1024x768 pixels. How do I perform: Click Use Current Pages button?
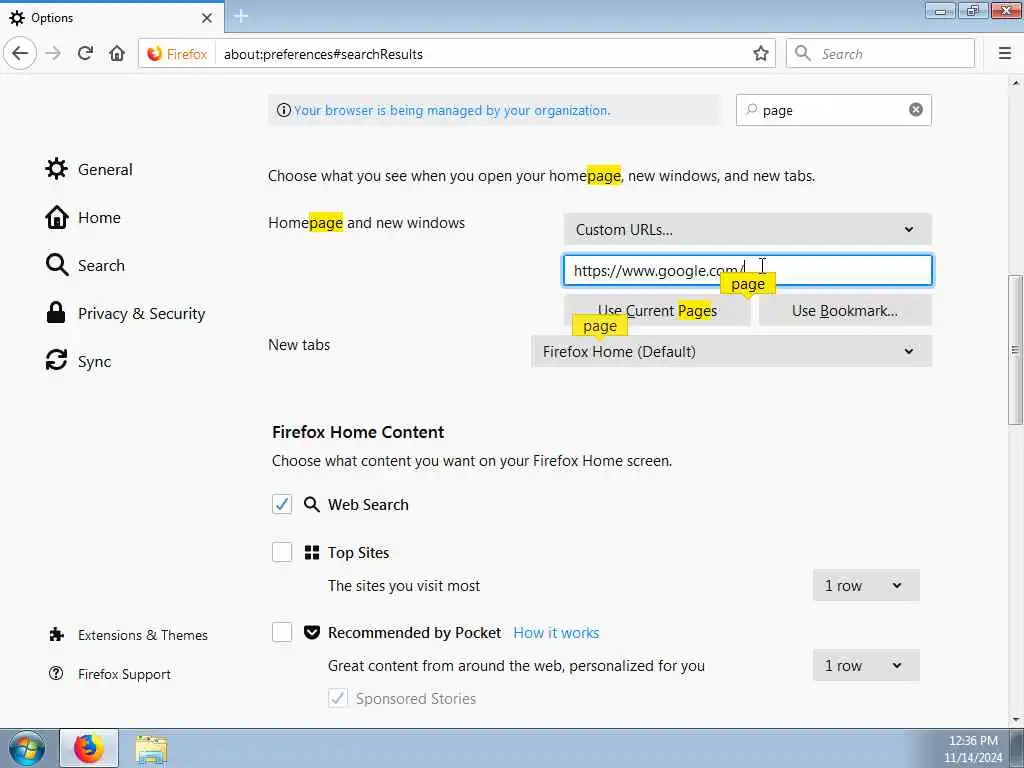[657, 310]
